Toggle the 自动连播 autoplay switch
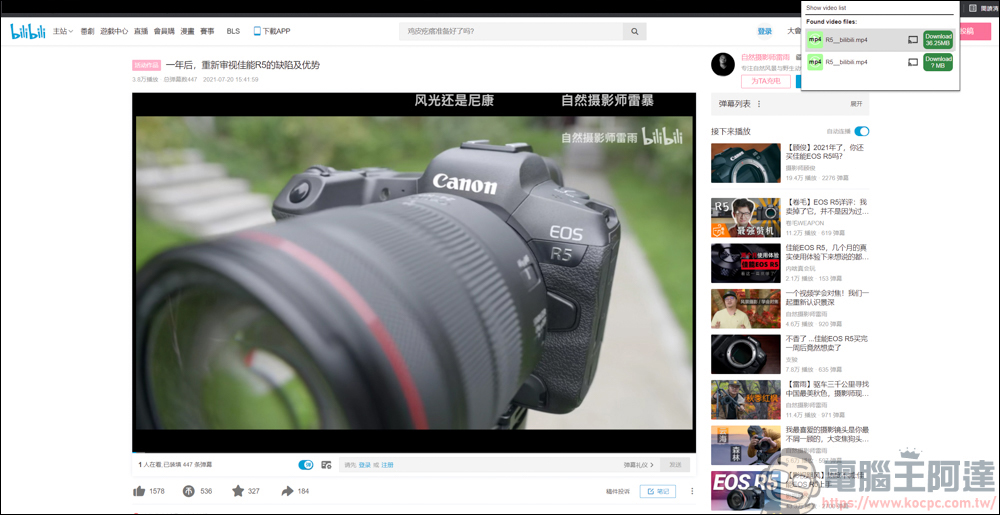The width and height of the screenshot is (1000, 515). [861, 131]
